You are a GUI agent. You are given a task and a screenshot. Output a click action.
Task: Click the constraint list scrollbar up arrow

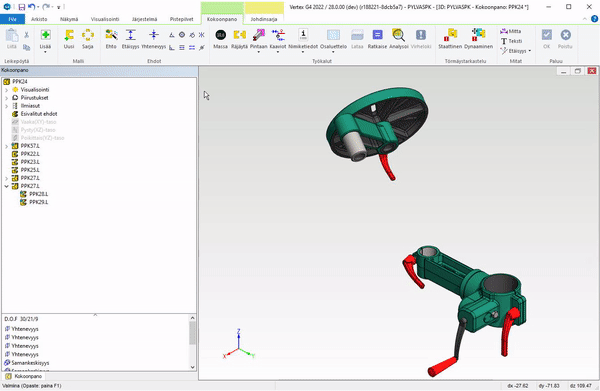tap(192, 318)
